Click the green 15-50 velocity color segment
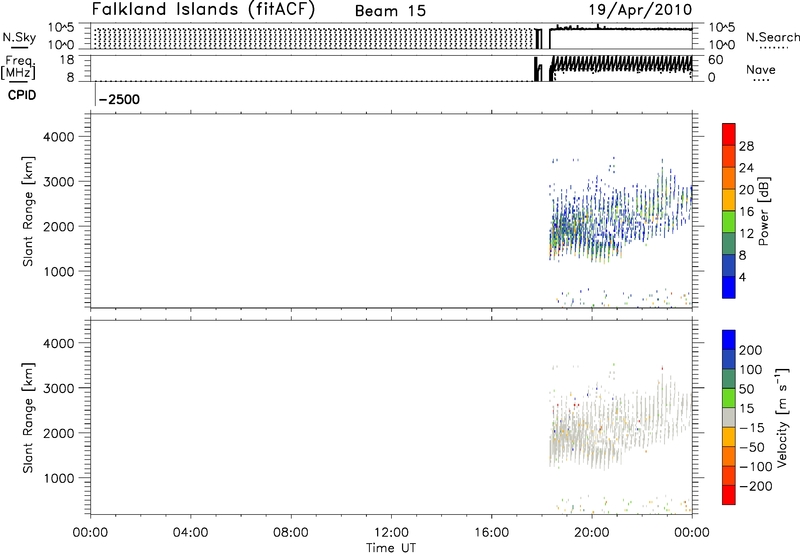The width and height of the screenshot is (800, 554). click(729, 398)
